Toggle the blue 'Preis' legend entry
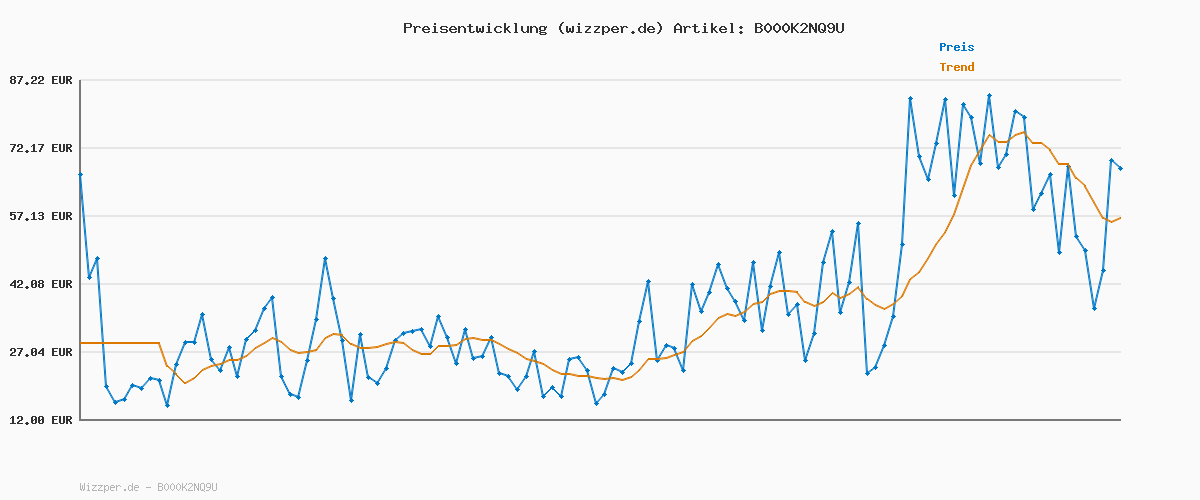Screen dimensions: 1200x500 coord(956,47)
